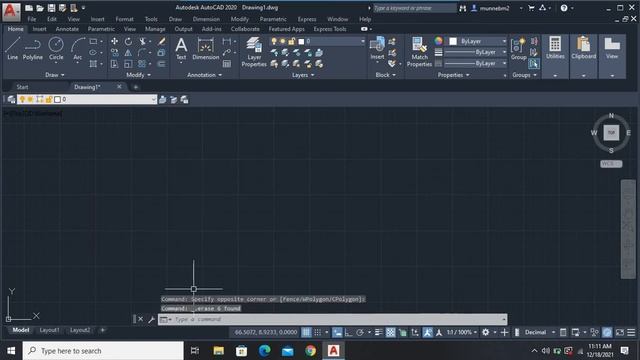Image resolution: width=640 pixels, height=360 pixels.
Task: Expand the Layers panel dropdown
Action: (x=303, y=75)
